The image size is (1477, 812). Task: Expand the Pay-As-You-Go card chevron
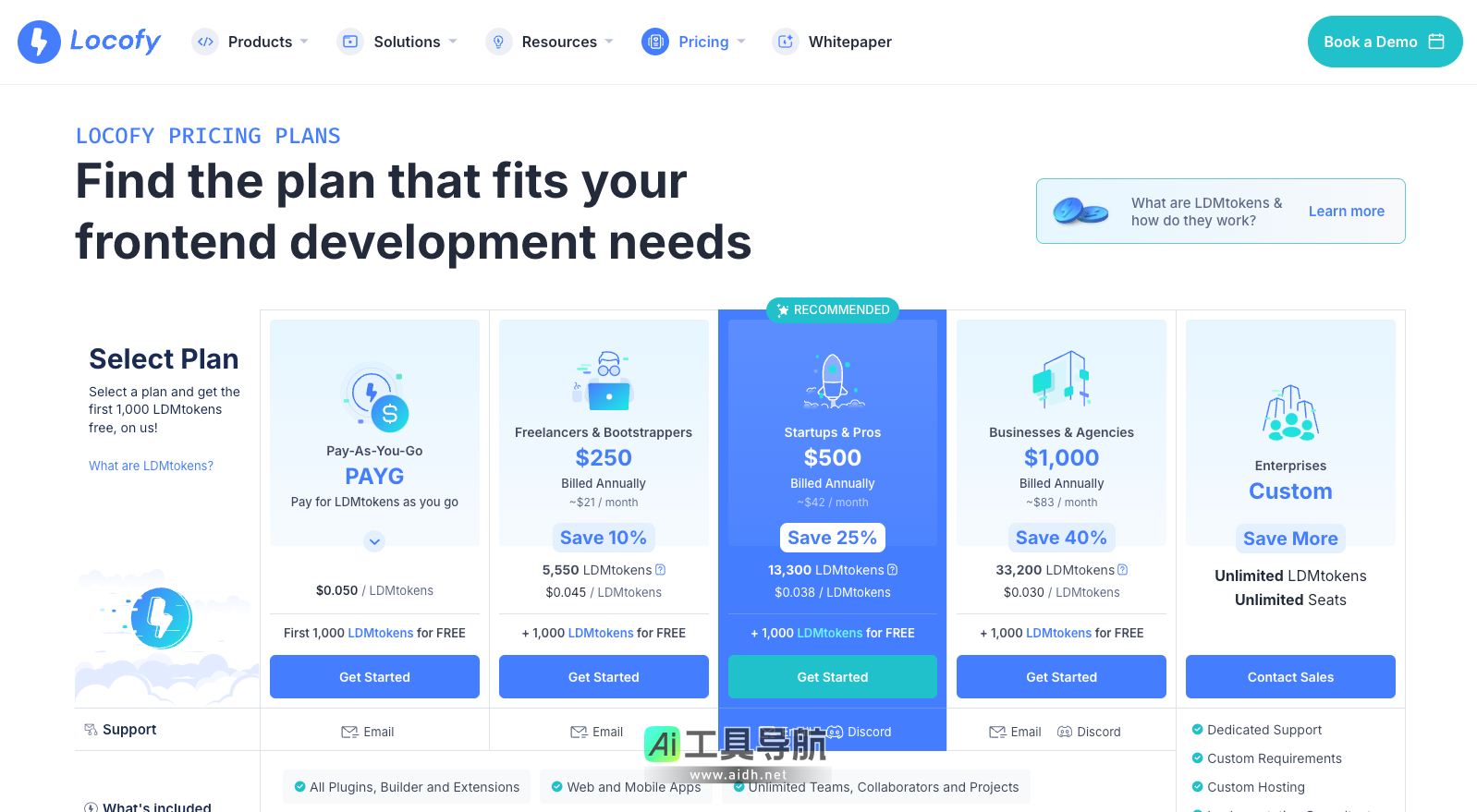click(x=374, y=541)
